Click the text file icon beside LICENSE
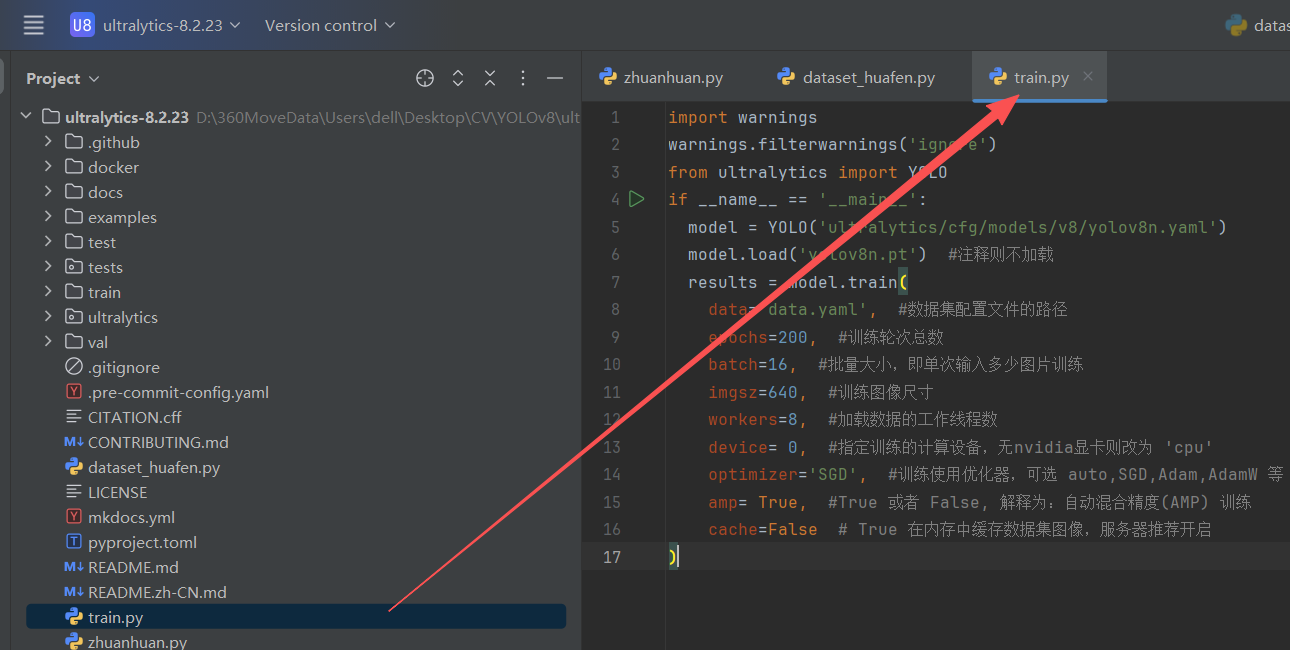Viewport: 1290px width, 650px height. click(x=74, y=492)
